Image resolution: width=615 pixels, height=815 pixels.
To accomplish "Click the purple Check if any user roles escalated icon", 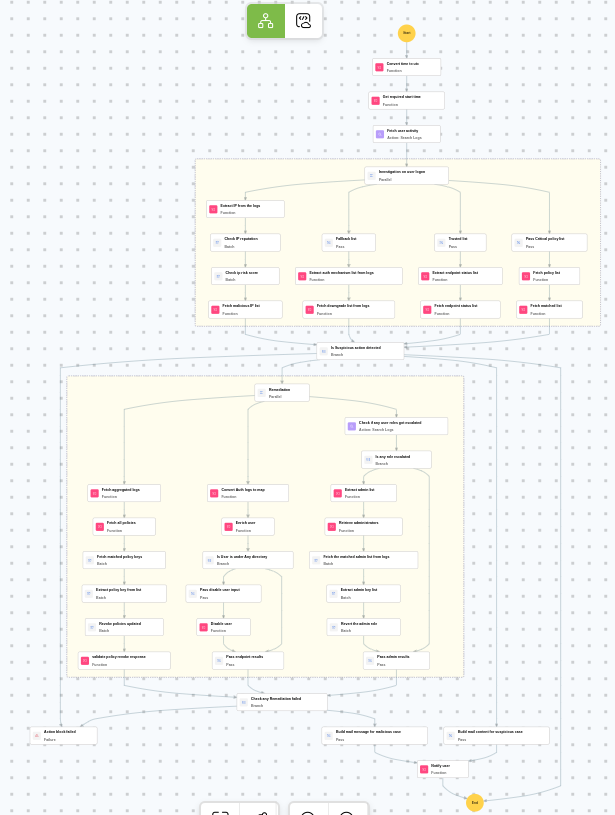I will [352, 426].
